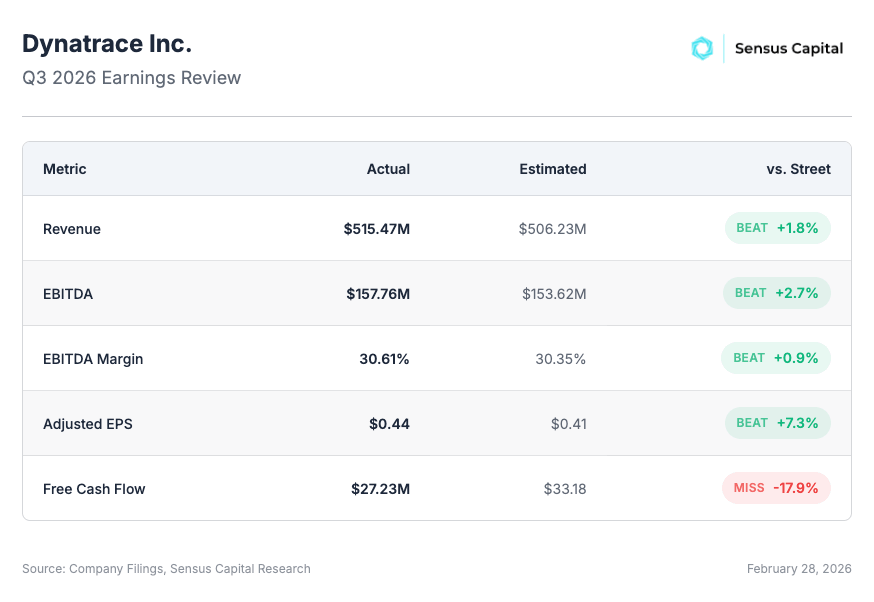Click the BEAT +0.9% margin badge
The width and height of the screenshot is (874, 602).
point(776,358)
